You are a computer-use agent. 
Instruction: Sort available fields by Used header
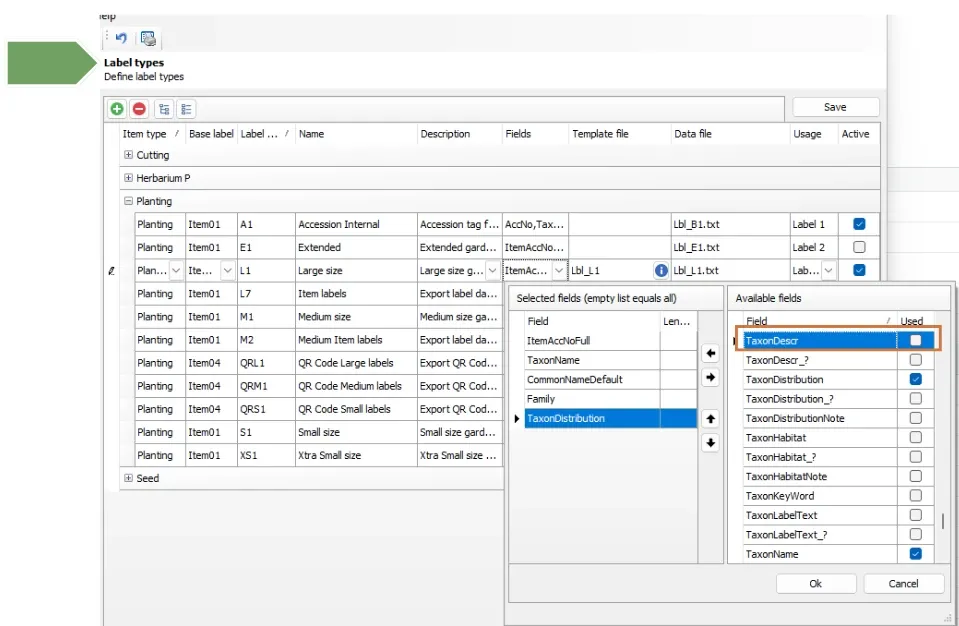coord(914,321)
